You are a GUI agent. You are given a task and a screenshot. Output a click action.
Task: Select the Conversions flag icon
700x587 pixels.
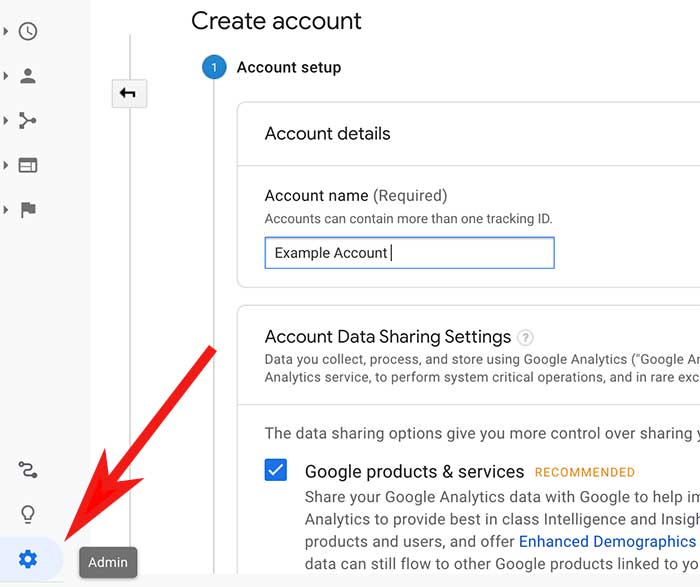coord(28,210)
